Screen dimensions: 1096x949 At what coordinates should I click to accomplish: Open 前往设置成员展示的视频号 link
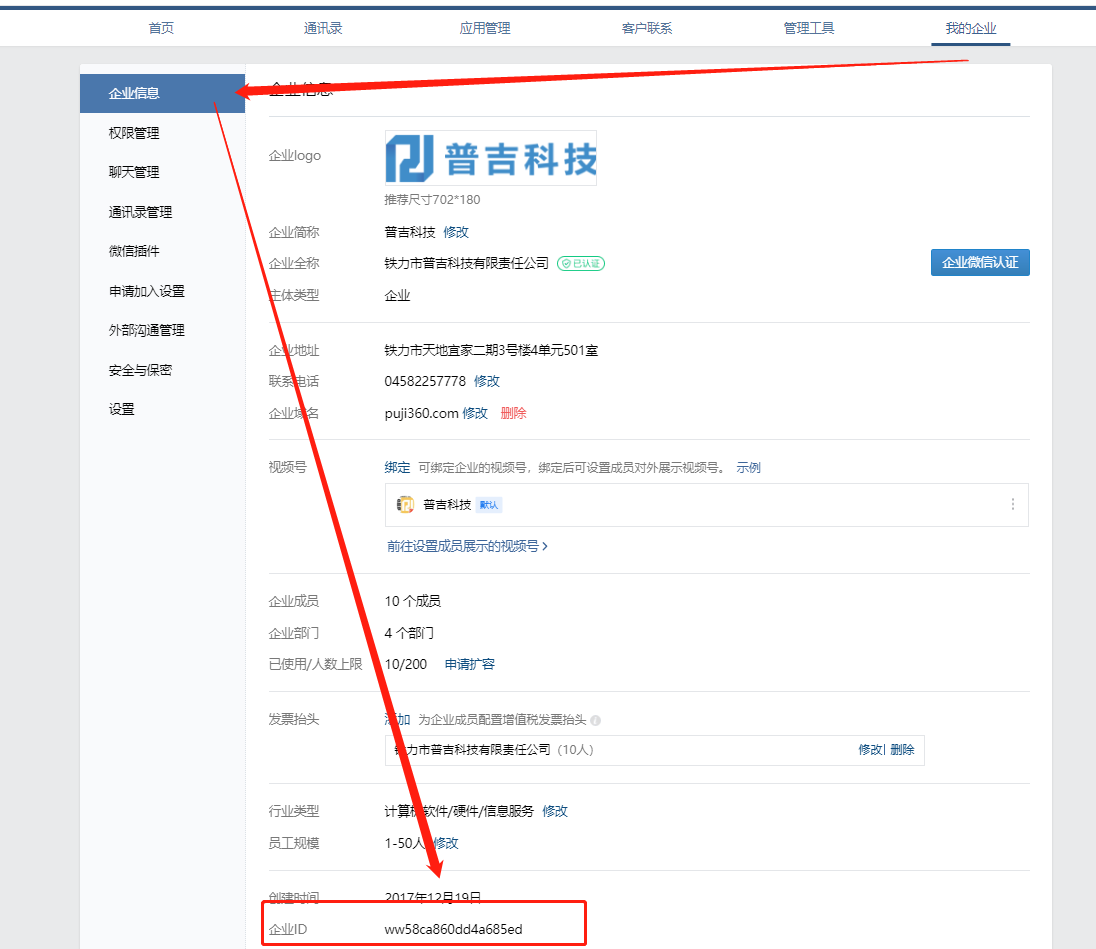(x=468, y=546)
